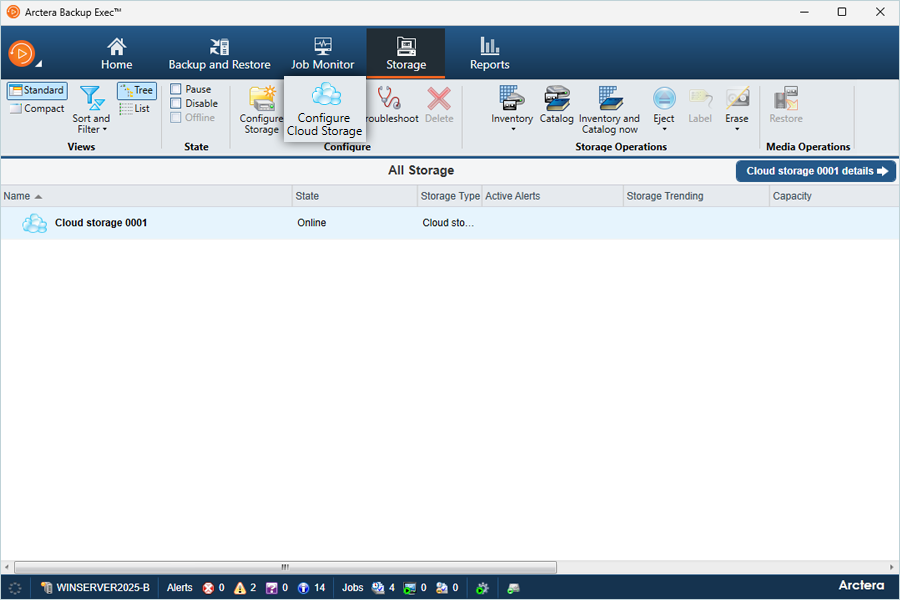The image size is (900, 600).
Task: Click the error alerts icon in status bar
Action: tap(208, 588)
